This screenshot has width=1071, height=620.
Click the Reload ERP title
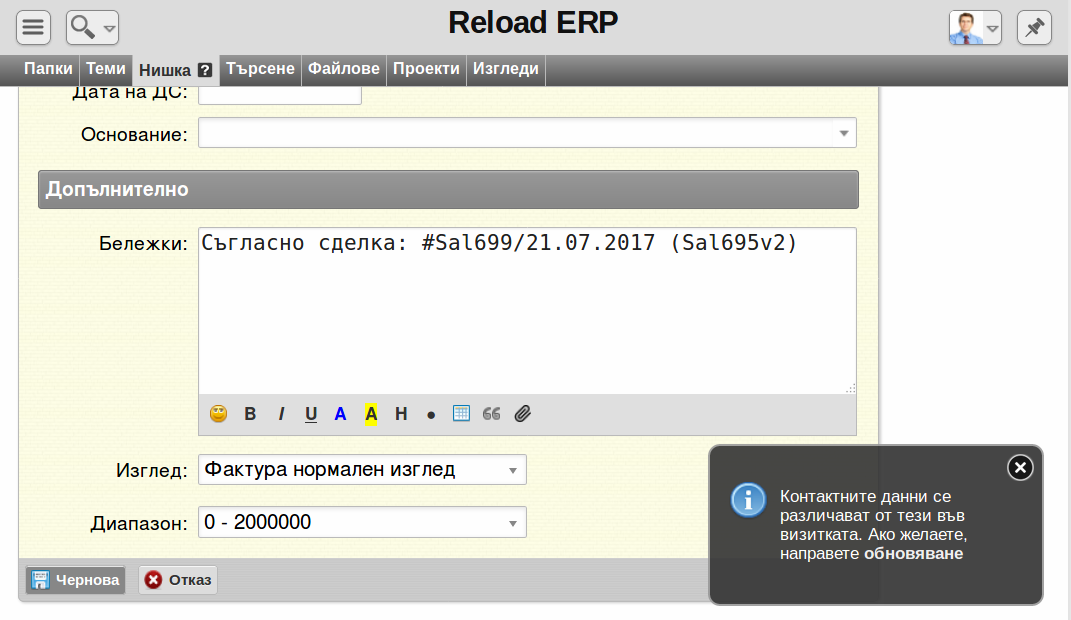533,23
